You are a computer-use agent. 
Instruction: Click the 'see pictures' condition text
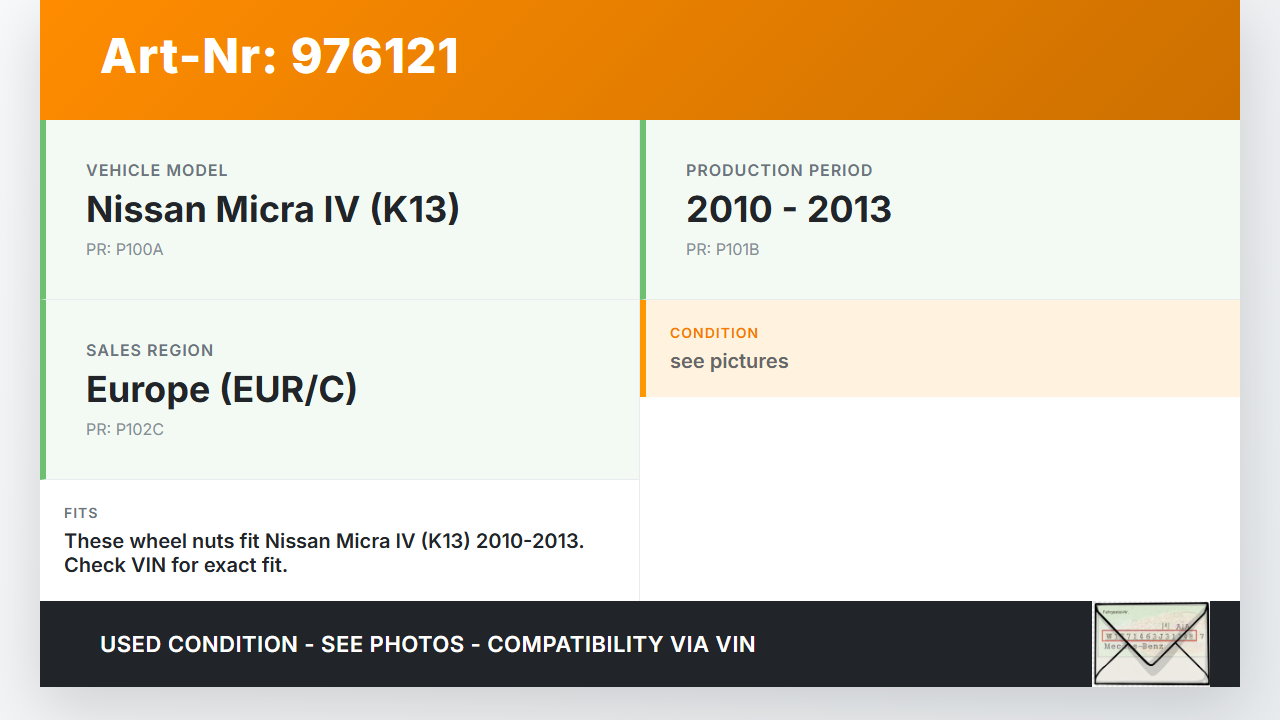coord(729,361)
